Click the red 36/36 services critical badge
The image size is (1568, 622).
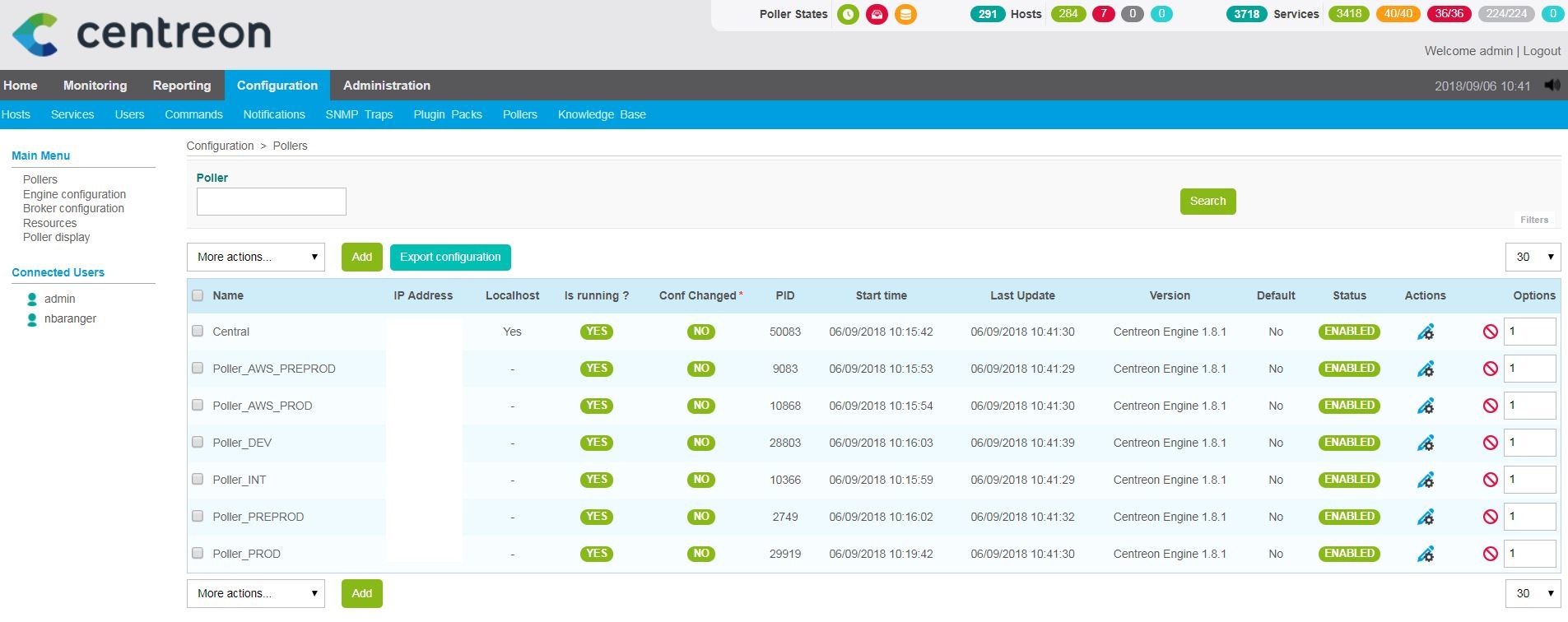click(1449, 14)
